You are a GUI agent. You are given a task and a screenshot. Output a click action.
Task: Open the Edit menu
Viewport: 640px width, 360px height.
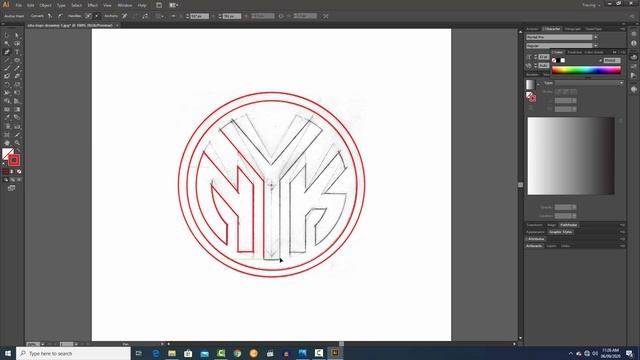pos(31,5)
